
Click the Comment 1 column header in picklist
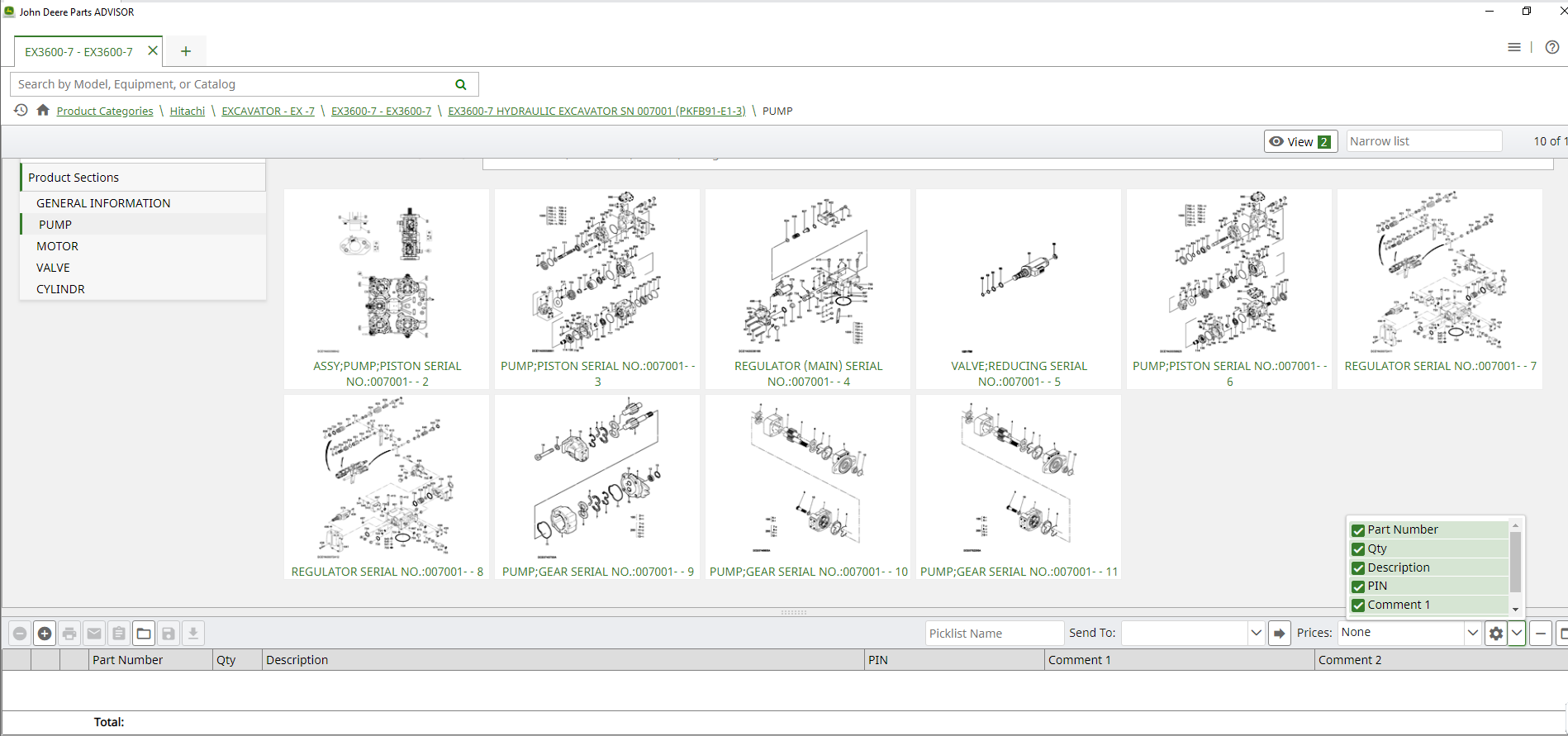1180,660
